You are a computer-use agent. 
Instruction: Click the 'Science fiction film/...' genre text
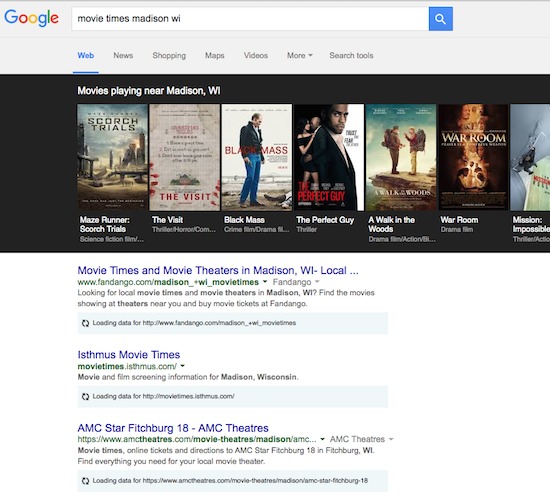[x=112, y=239]
